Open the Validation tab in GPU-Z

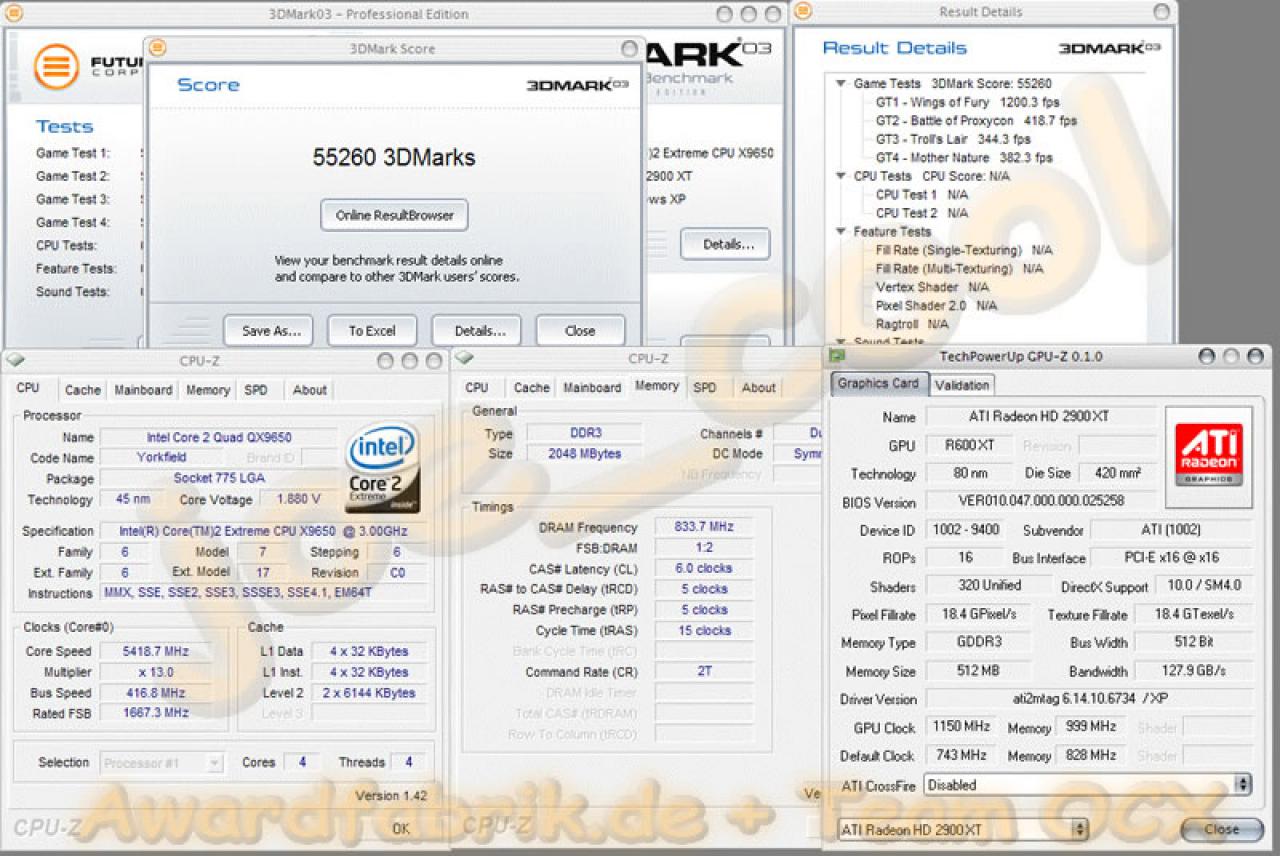point(962,385)
